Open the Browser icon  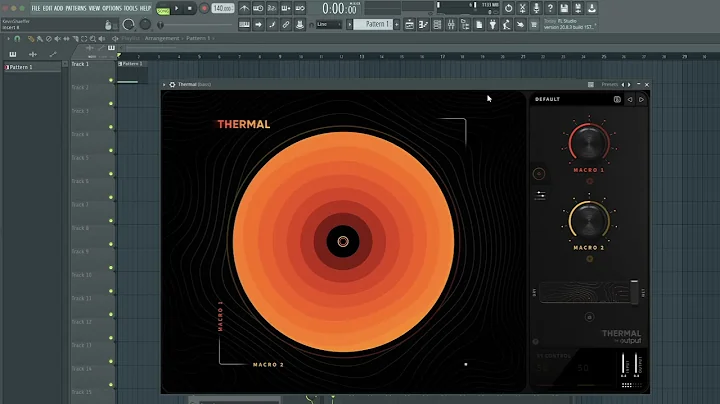tap(465, 25)
